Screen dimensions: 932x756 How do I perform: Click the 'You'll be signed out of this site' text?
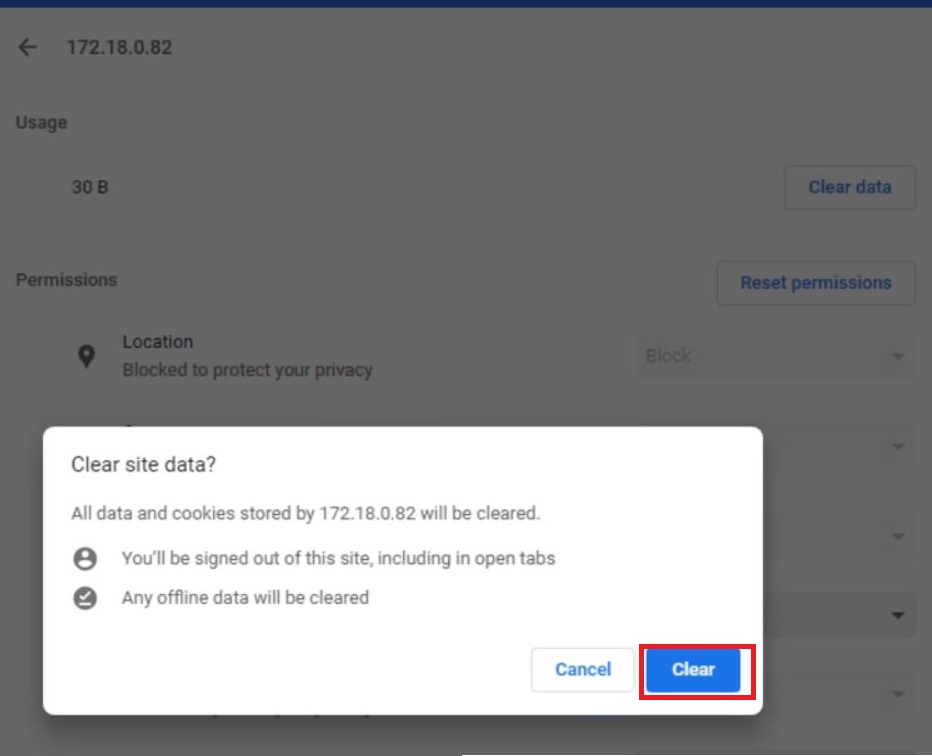[x=338, y=558]
